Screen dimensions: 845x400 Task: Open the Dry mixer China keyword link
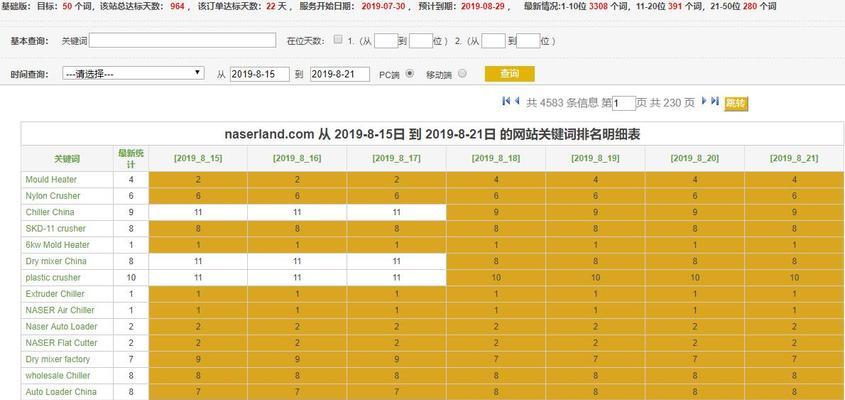56,261
